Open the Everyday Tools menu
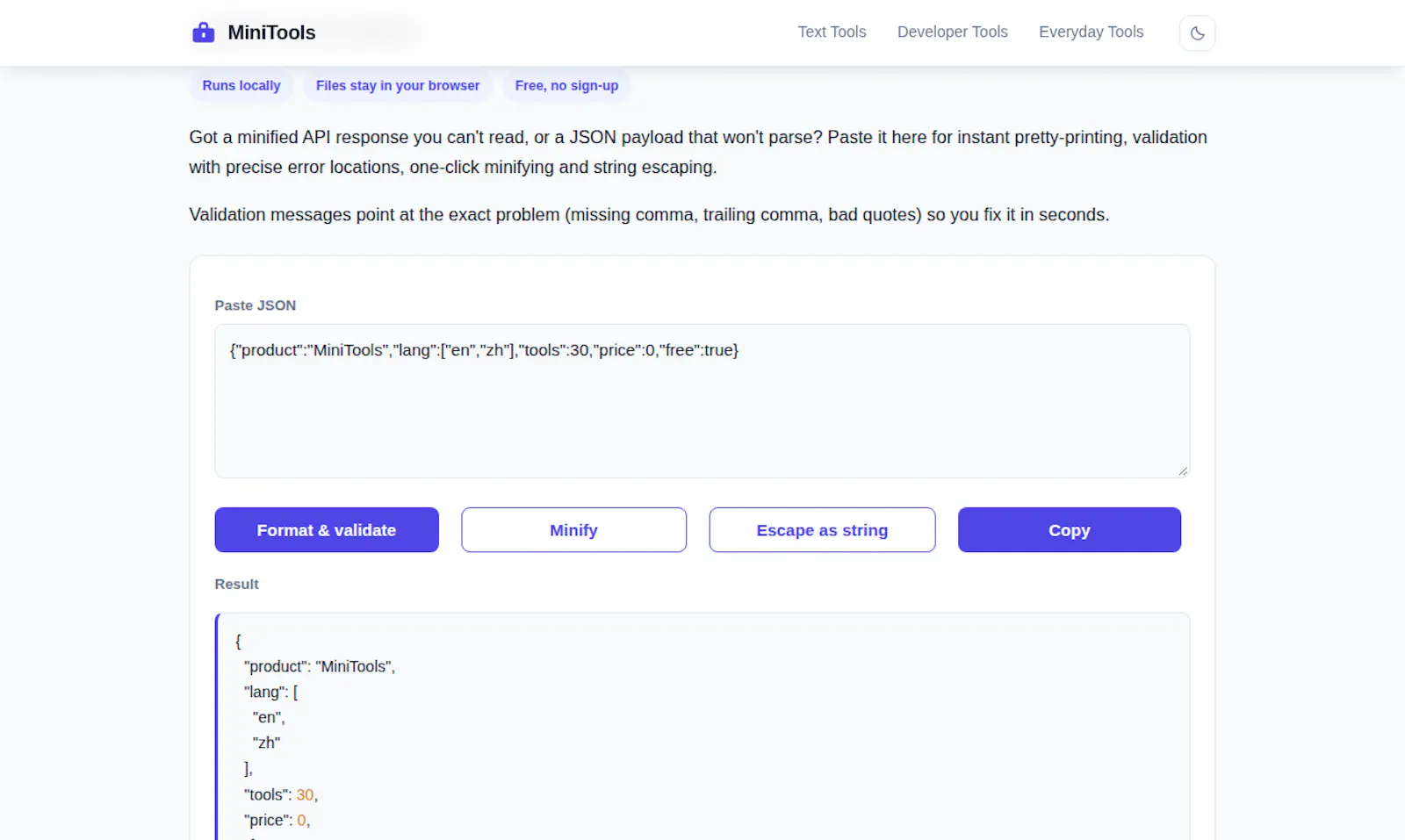Screen dimensions: 1405x840 pos(1091,32)
